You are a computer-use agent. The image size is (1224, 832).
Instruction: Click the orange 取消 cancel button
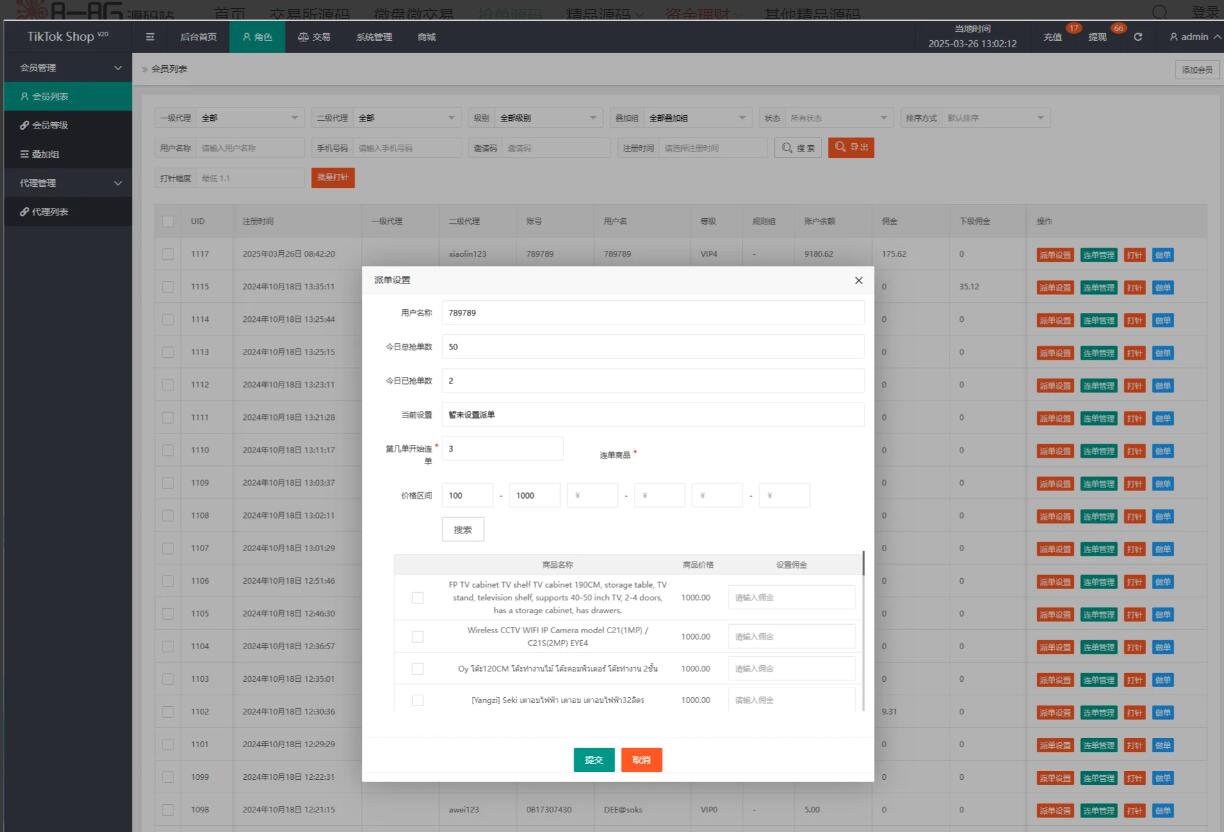point(641,760)
